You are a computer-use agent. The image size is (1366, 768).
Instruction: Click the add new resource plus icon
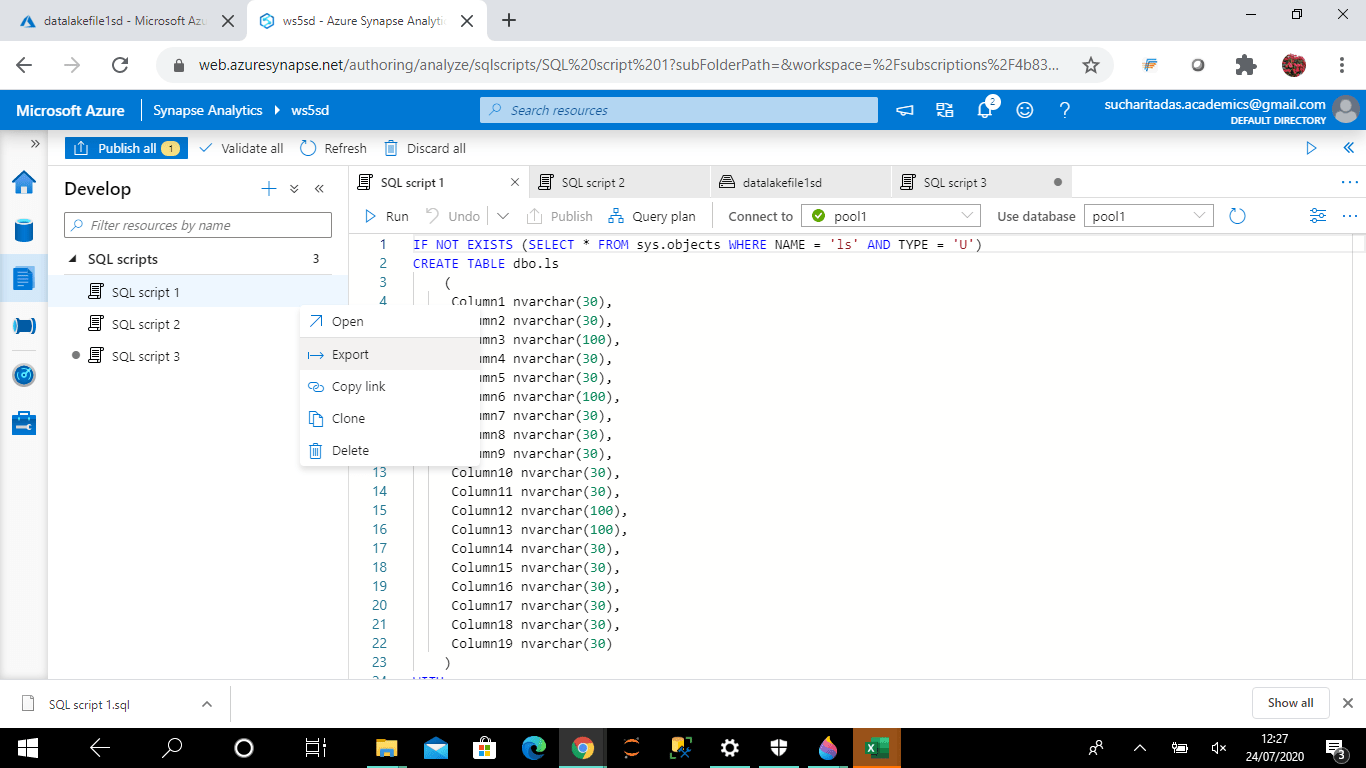tap(268, 189)
